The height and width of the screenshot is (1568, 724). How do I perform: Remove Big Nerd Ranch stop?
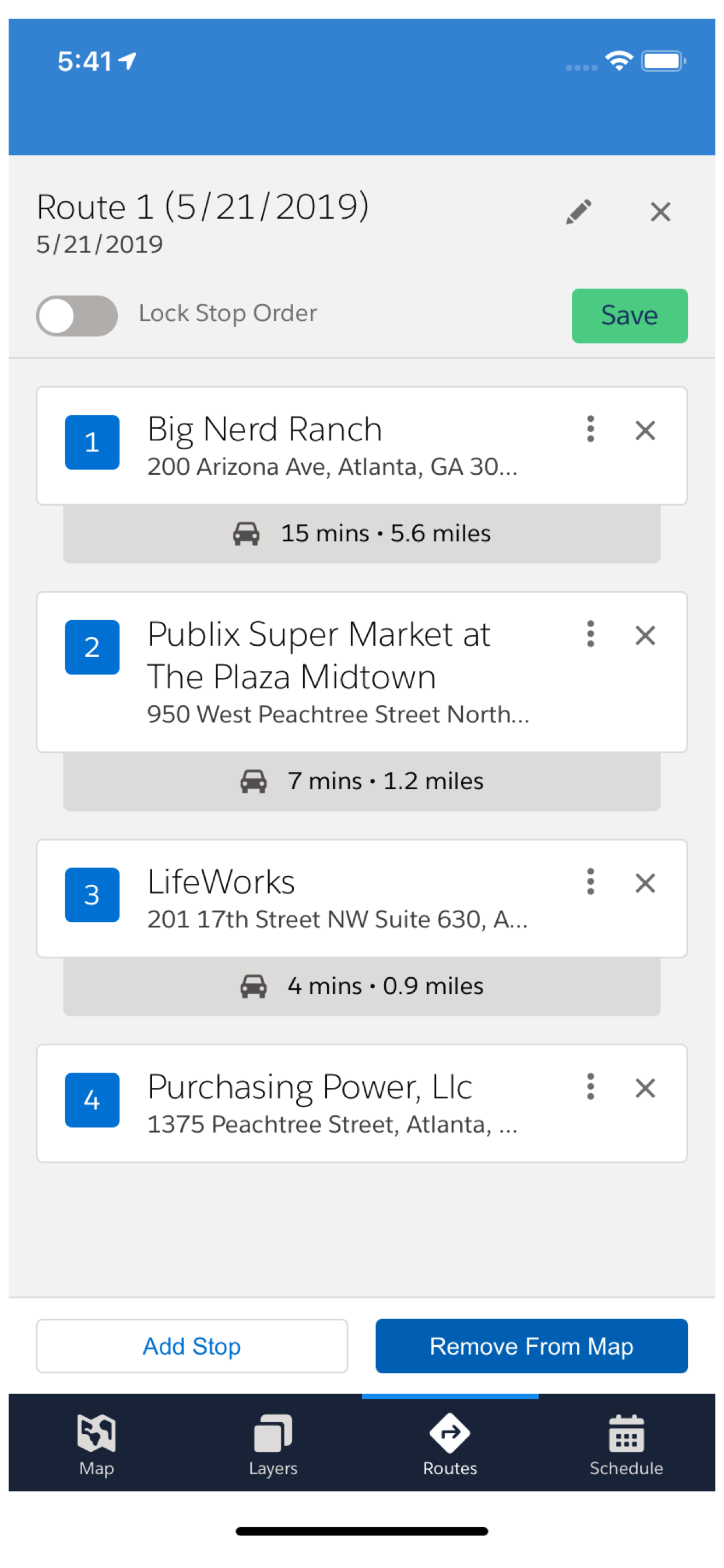[x=645, y=430]
